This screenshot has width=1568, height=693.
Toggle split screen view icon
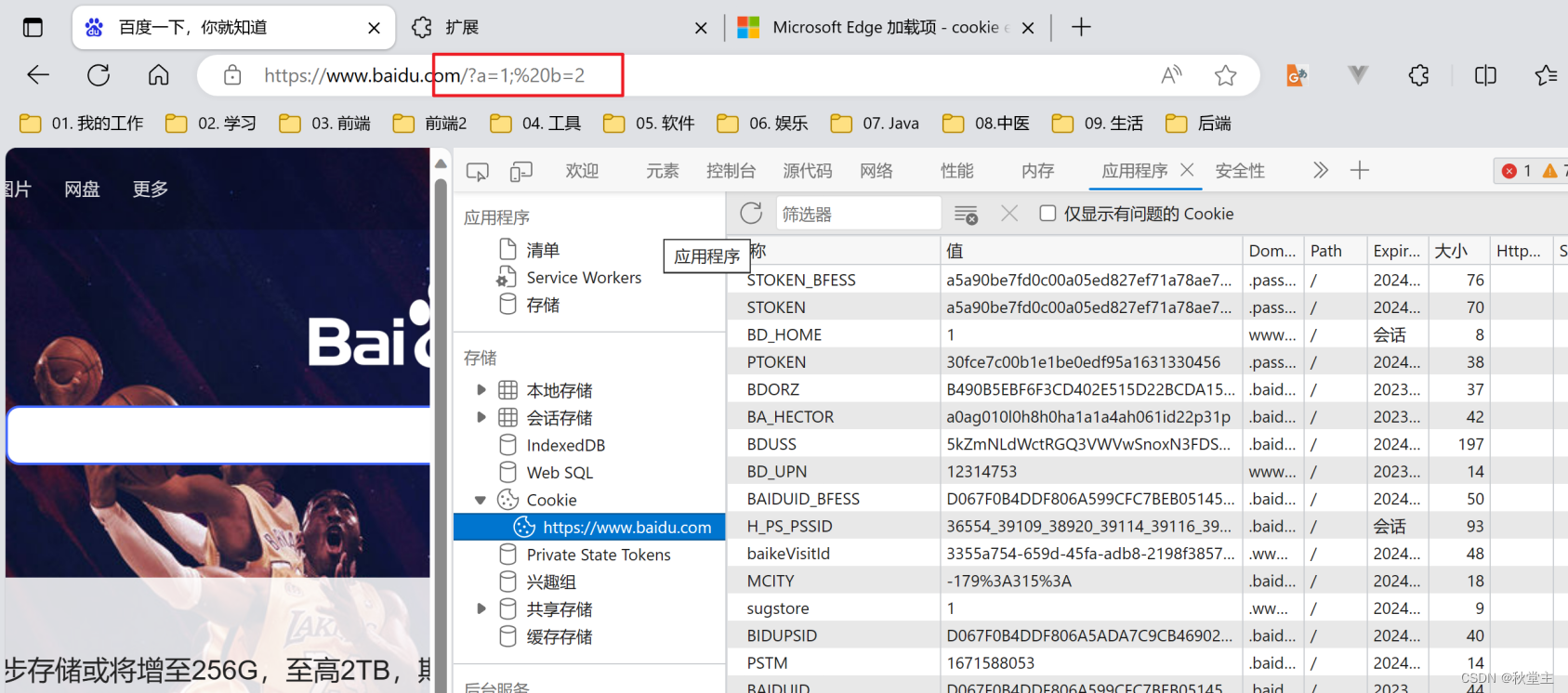point(1485,75)
